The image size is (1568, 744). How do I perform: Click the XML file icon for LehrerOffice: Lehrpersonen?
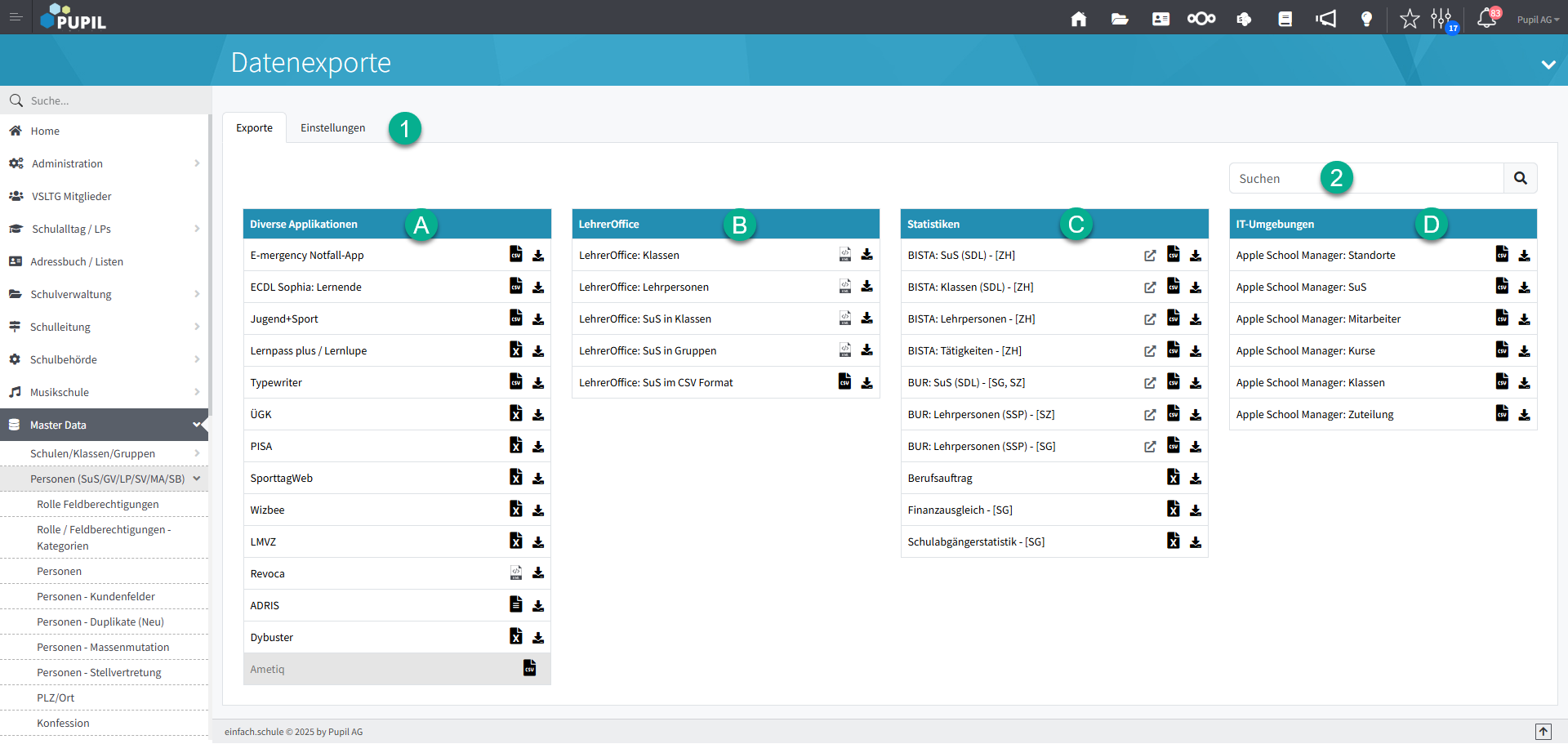coord(845,286)
